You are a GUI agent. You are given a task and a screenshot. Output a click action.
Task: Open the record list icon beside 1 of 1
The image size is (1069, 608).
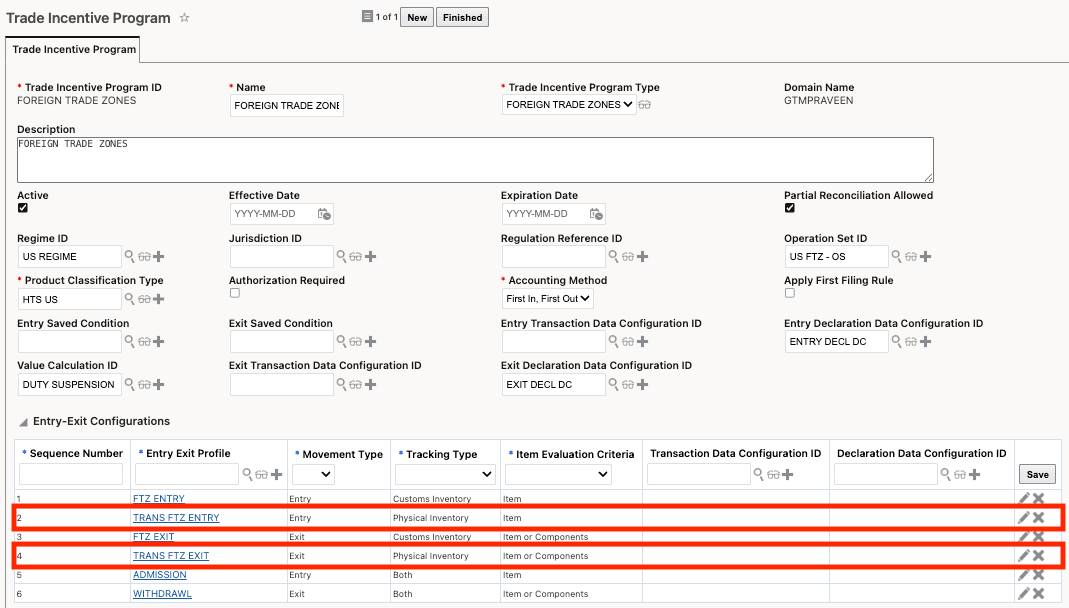(x=367, y=16)
